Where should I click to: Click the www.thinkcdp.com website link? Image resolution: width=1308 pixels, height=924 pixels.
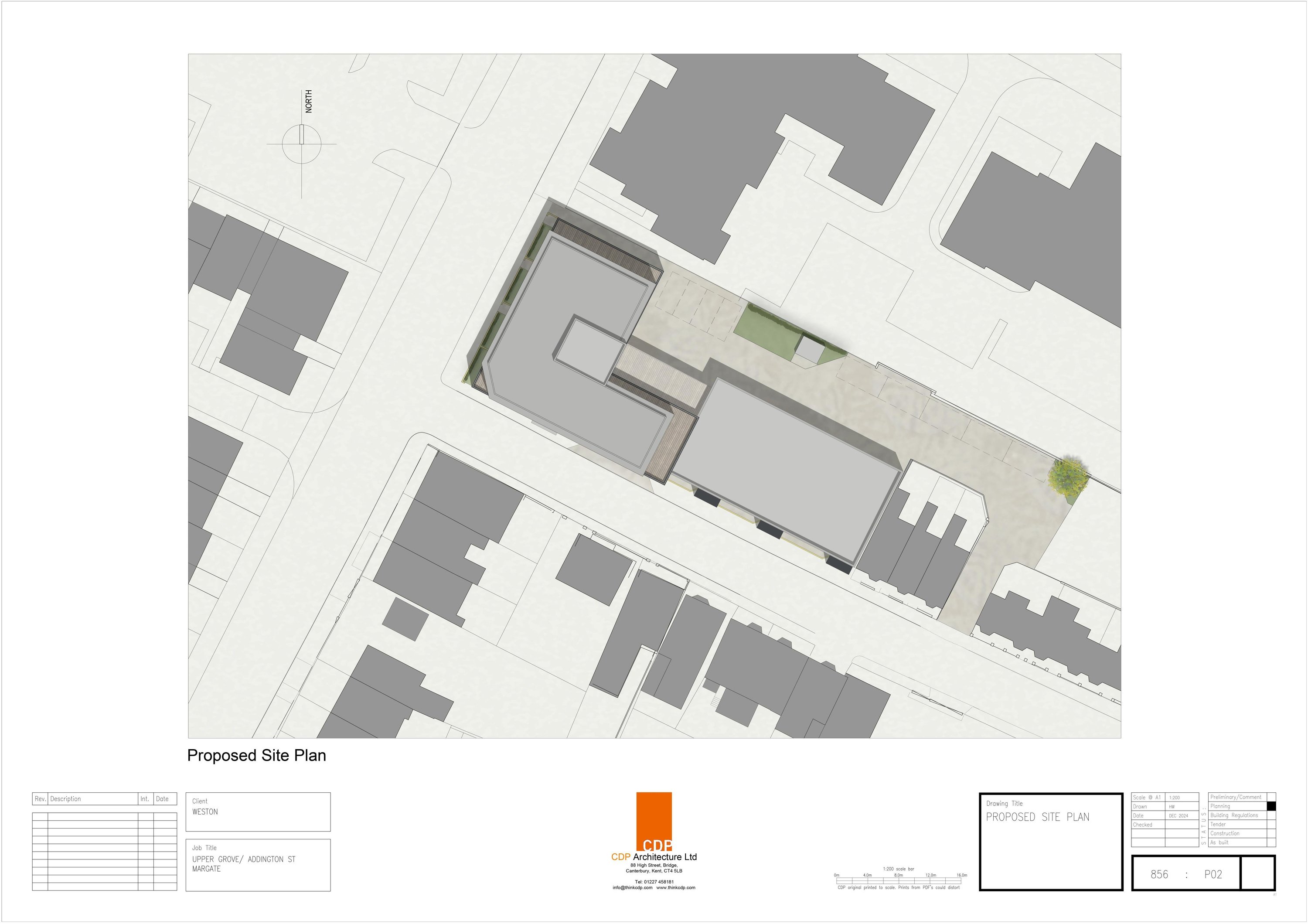coord(676,887)
